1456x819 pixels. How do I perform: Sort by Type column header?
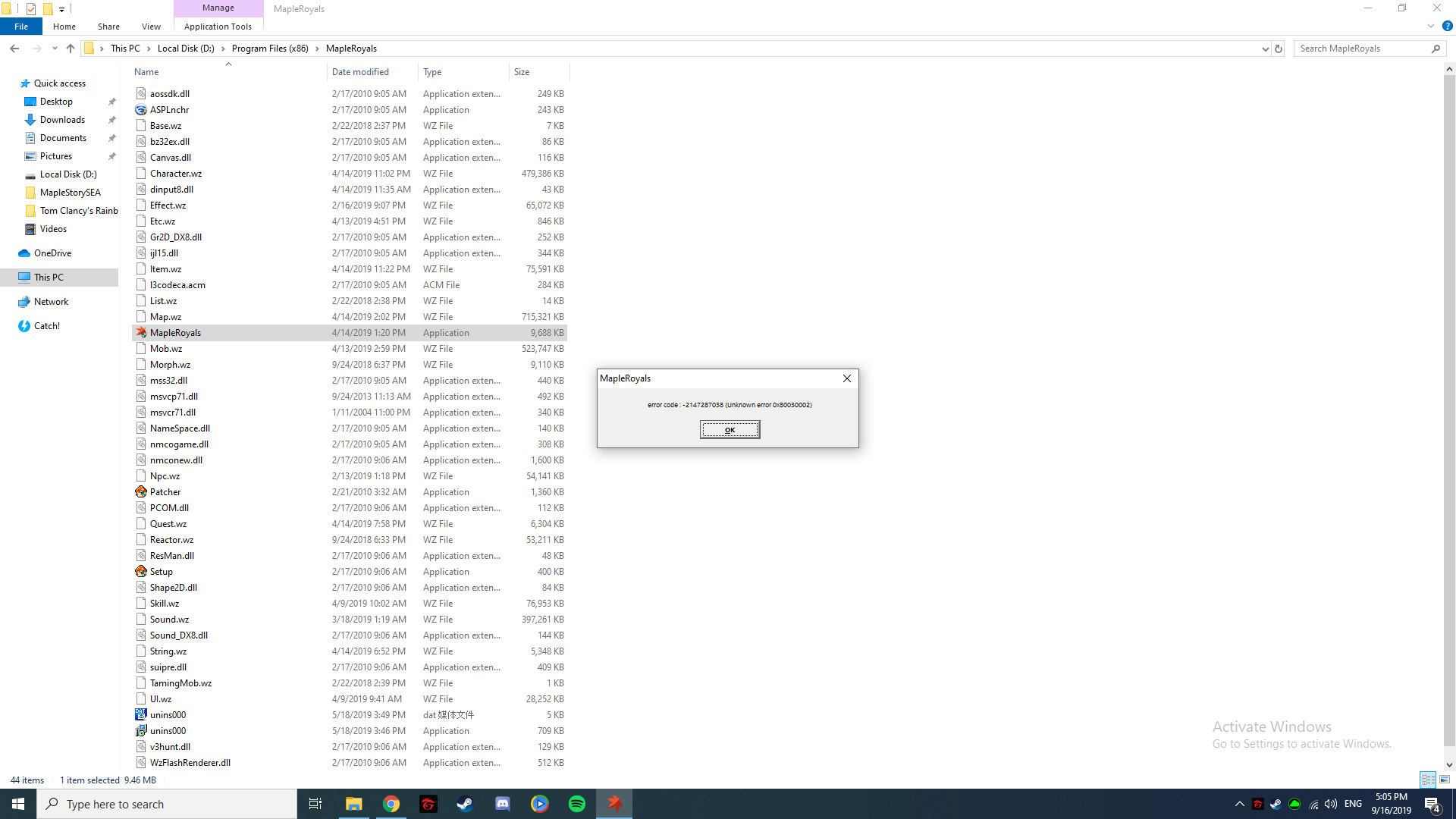click(x=463, y=72)
